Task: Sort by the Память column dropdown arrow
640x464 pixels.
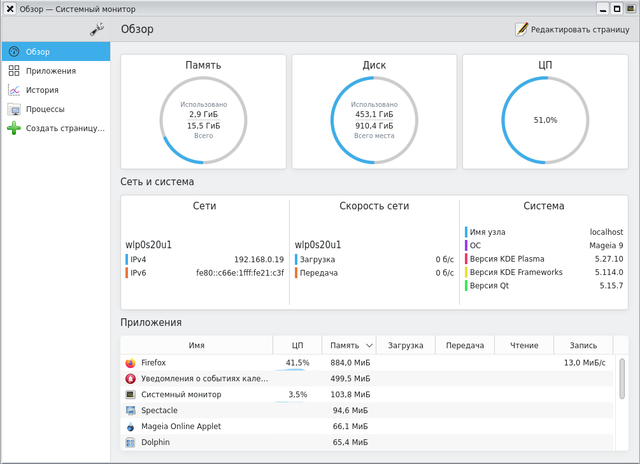Action: coord(369,346)
